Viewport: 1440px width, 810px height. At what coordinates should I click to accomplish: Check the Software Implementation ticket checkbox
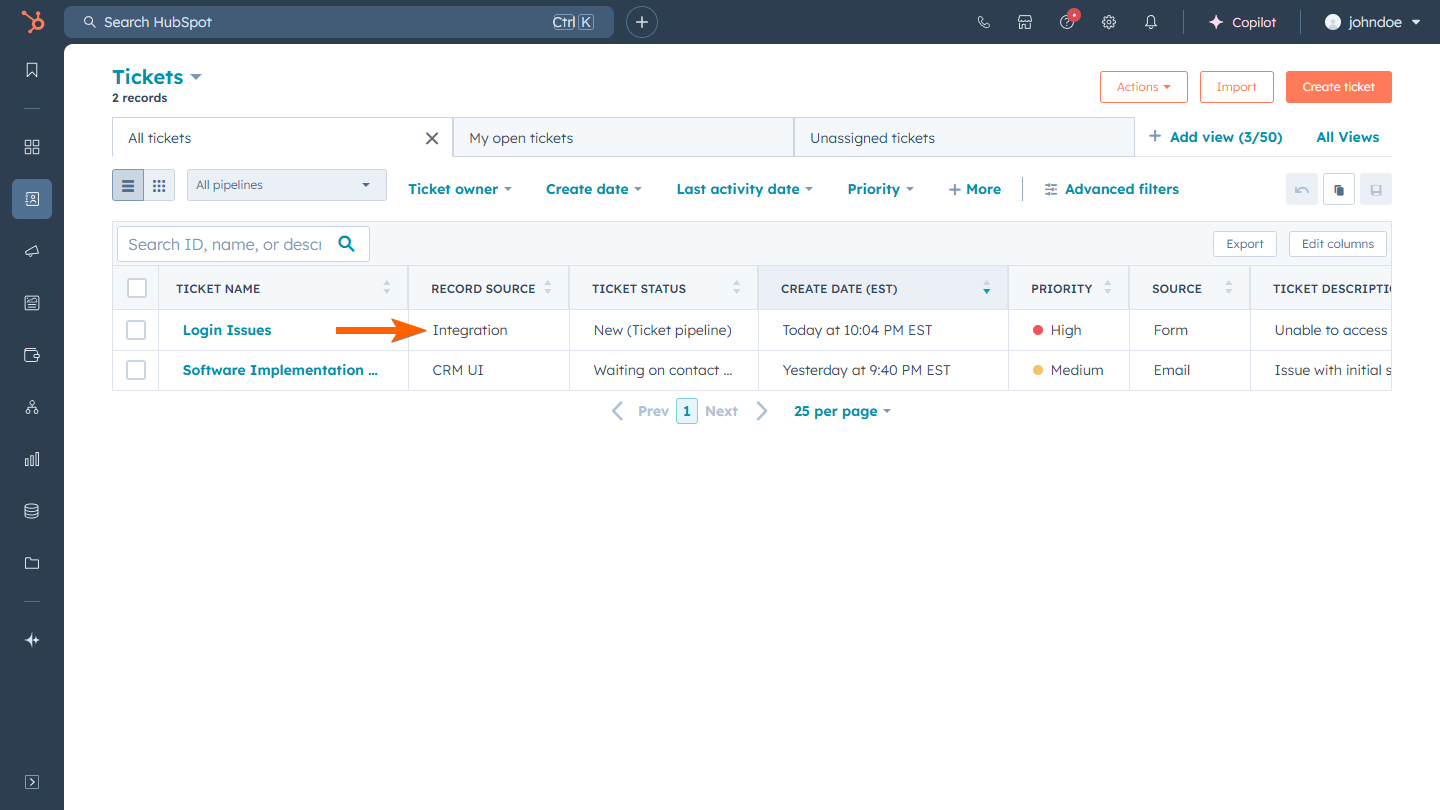136,370
